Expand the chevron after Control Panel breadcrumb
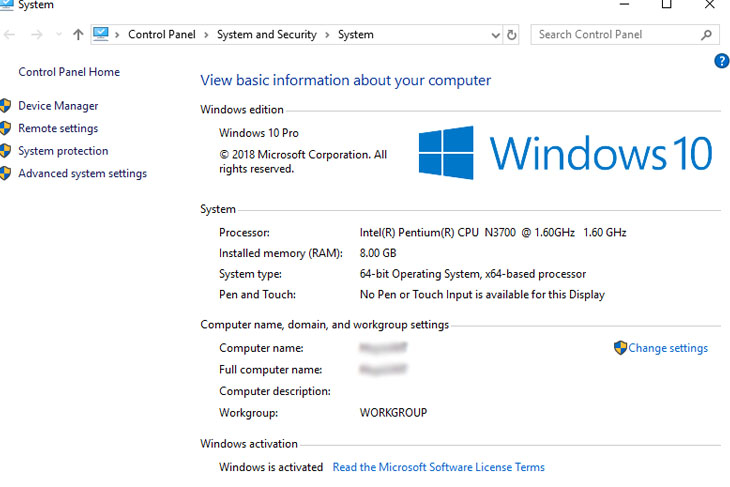The height and width of the screenshot is (487, 730). [206, 35]
